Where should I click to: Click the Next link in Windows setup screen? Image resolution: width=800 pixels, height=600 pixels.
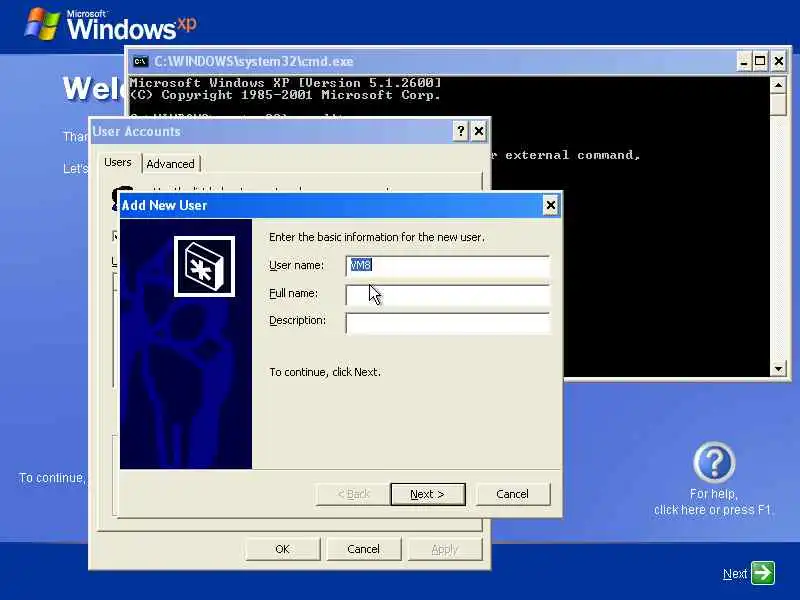tap(735, 574)
